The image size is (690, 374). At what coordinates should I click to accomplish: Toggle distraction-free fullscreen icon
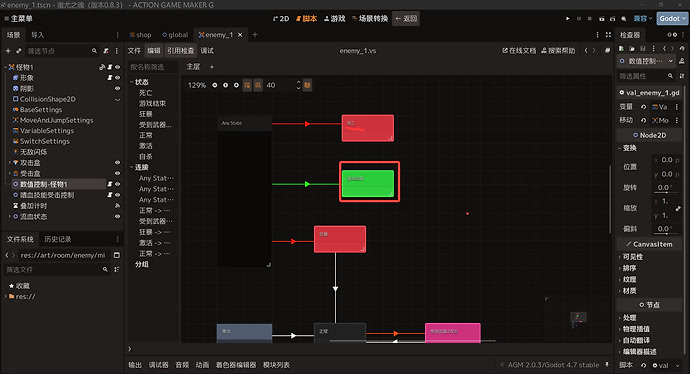click(608, 35)
